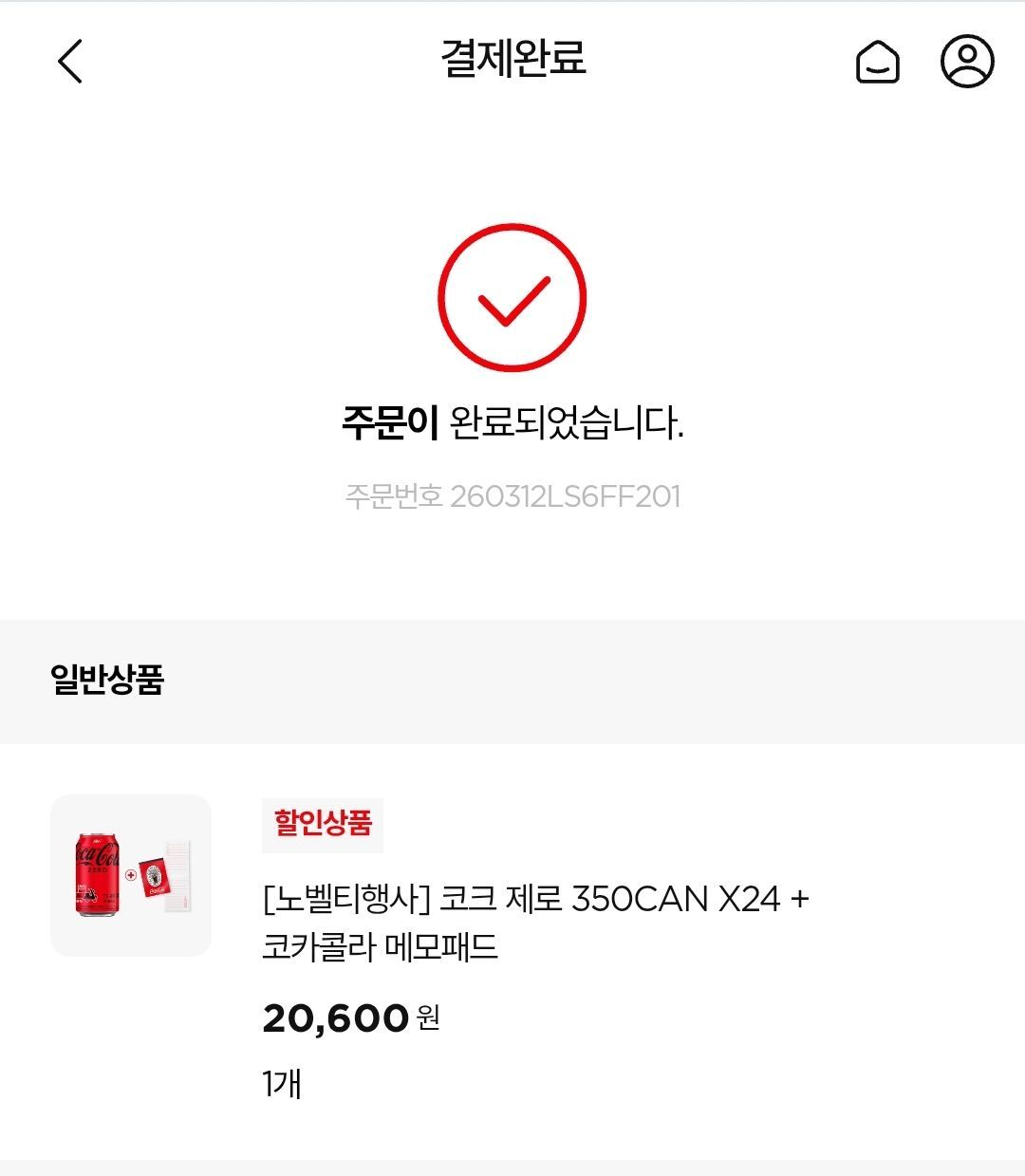Tap the 1개 quantity label
Screen dimensions: 1025x1176
click(x=282, y=1083)
